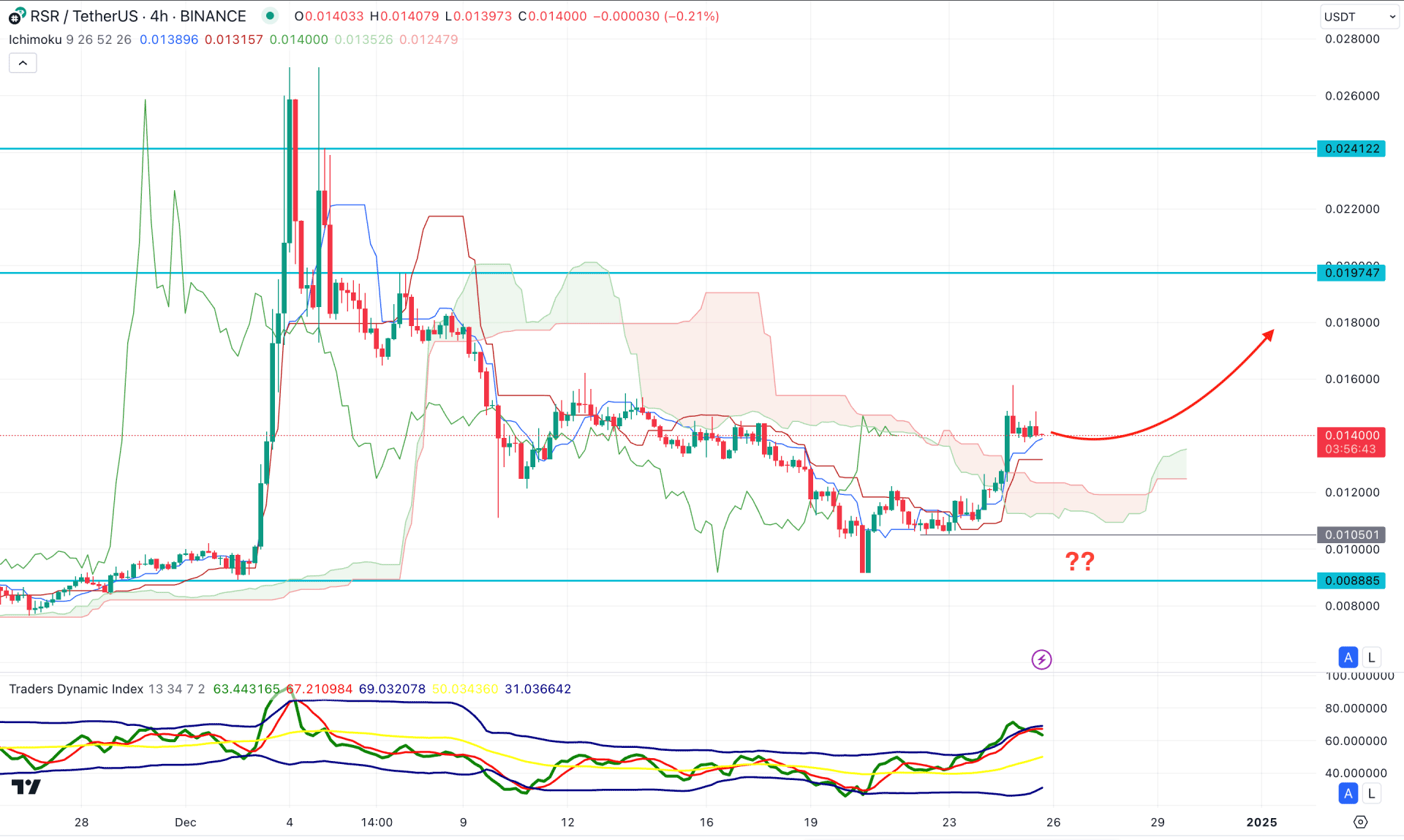Click the TDI blue value 69.032078
The image size is (1404, 840).
pyautogui.click(x=392, y=689)
